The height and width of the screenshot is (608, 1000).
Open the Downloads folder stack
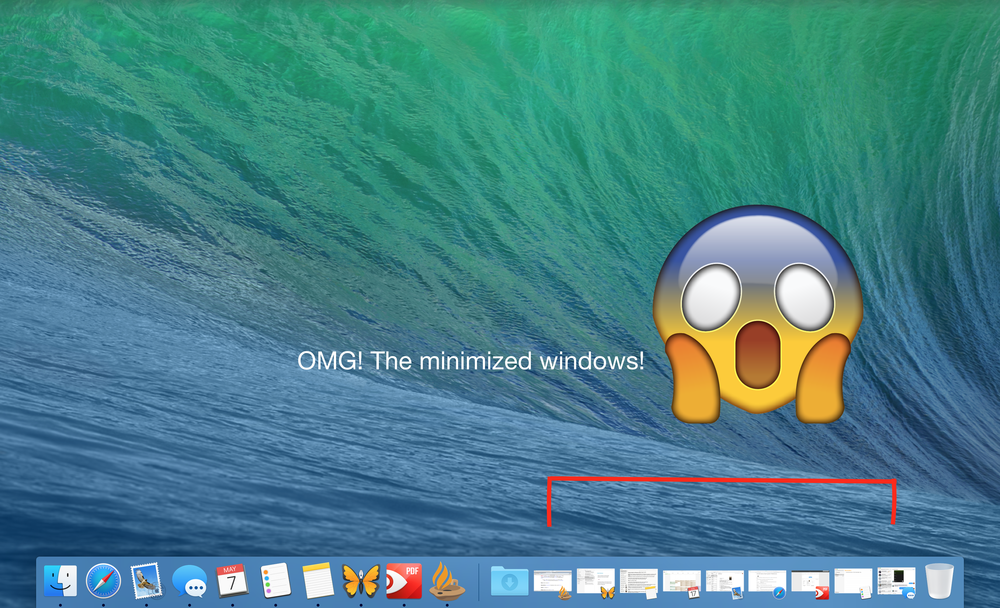tap(509, 581)
